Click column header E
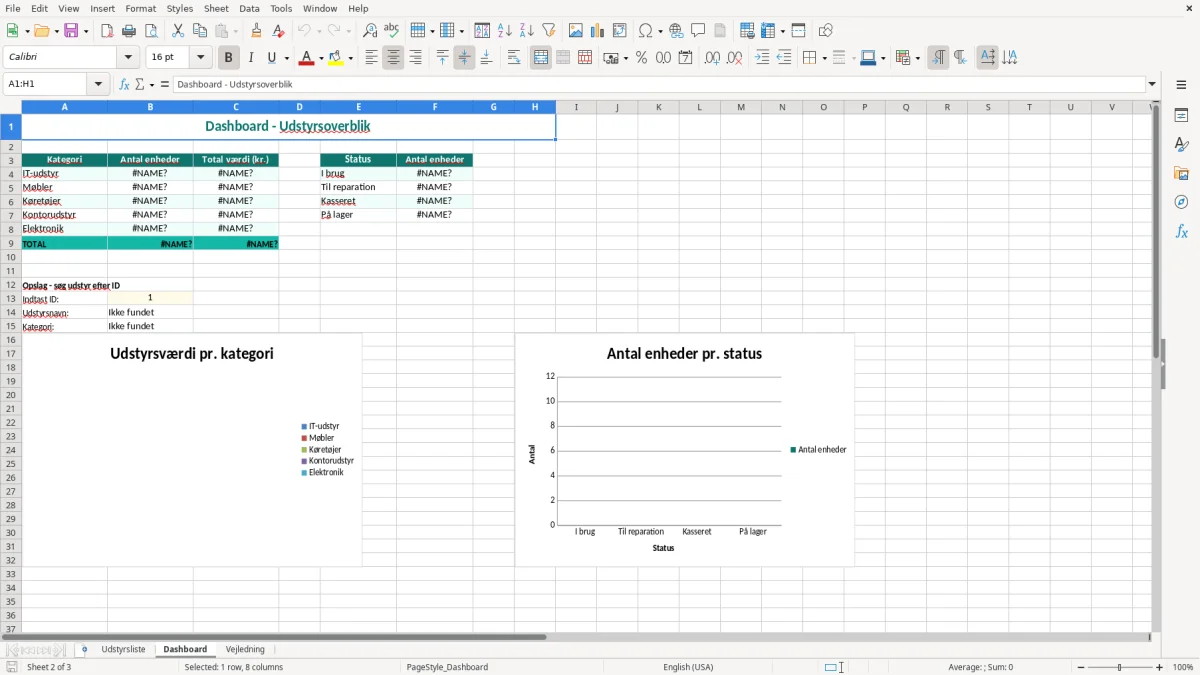This screenshot has width=1200, height=675. 358,107
